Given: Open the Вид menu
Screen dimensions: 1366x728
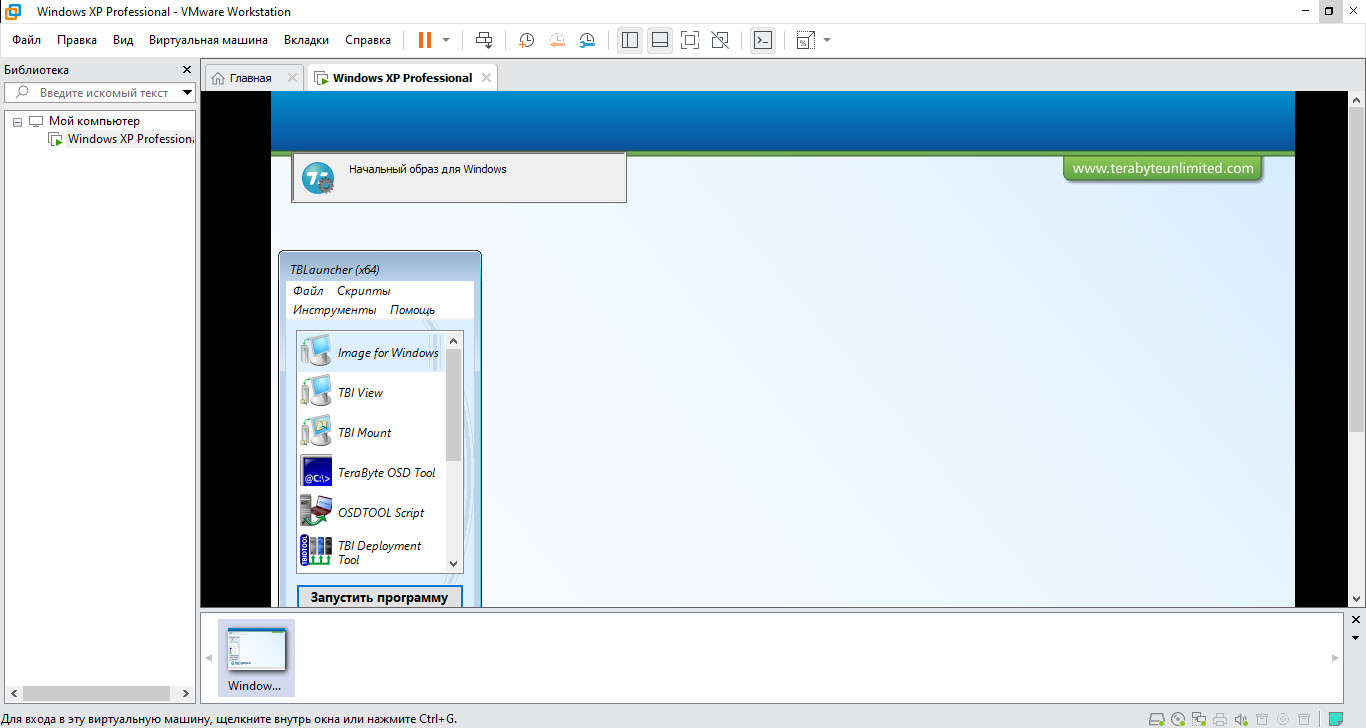Looking at the screenshot, I should click(x=123, y=40).
